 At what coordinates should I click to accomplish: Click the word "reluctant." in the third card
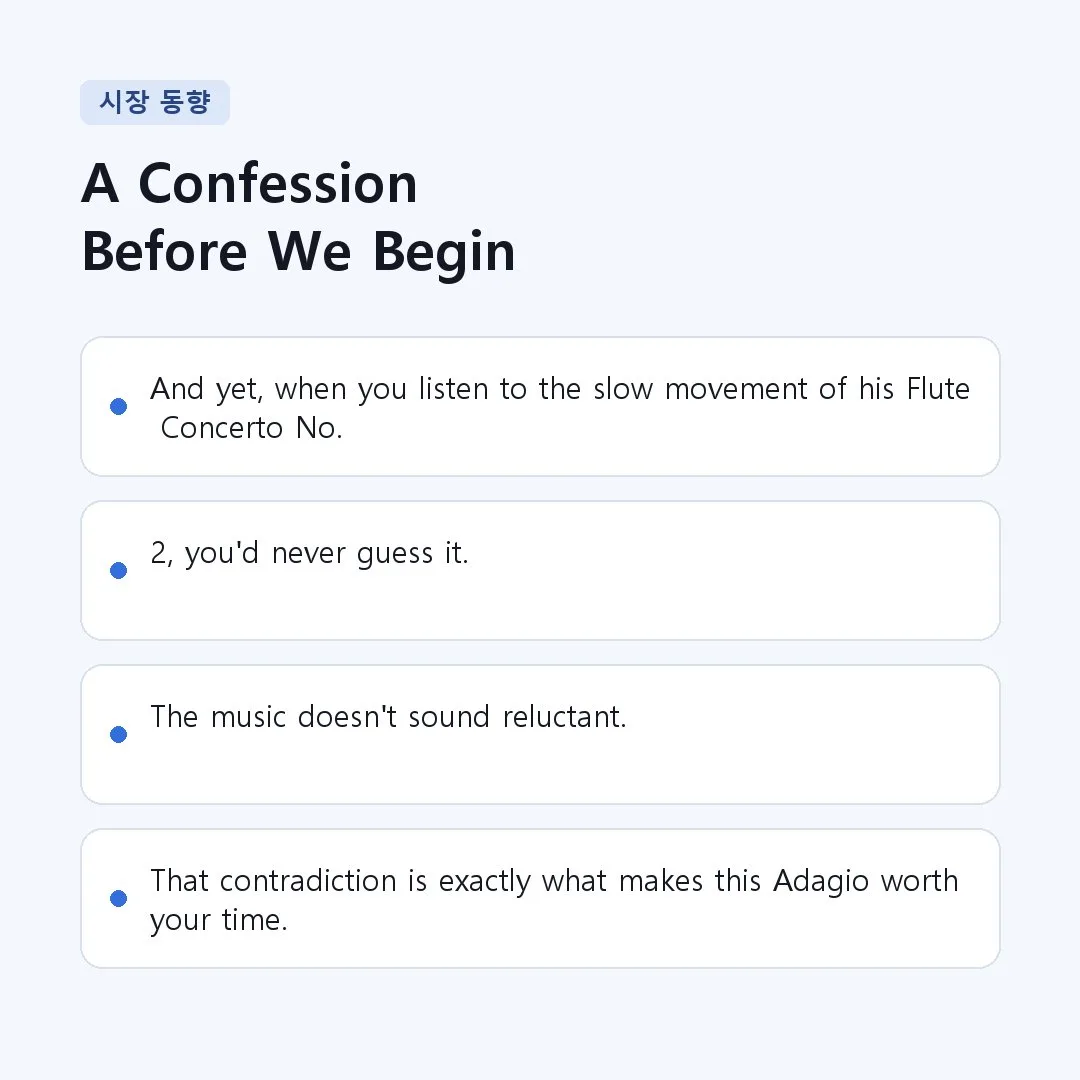tap(565, 717)
